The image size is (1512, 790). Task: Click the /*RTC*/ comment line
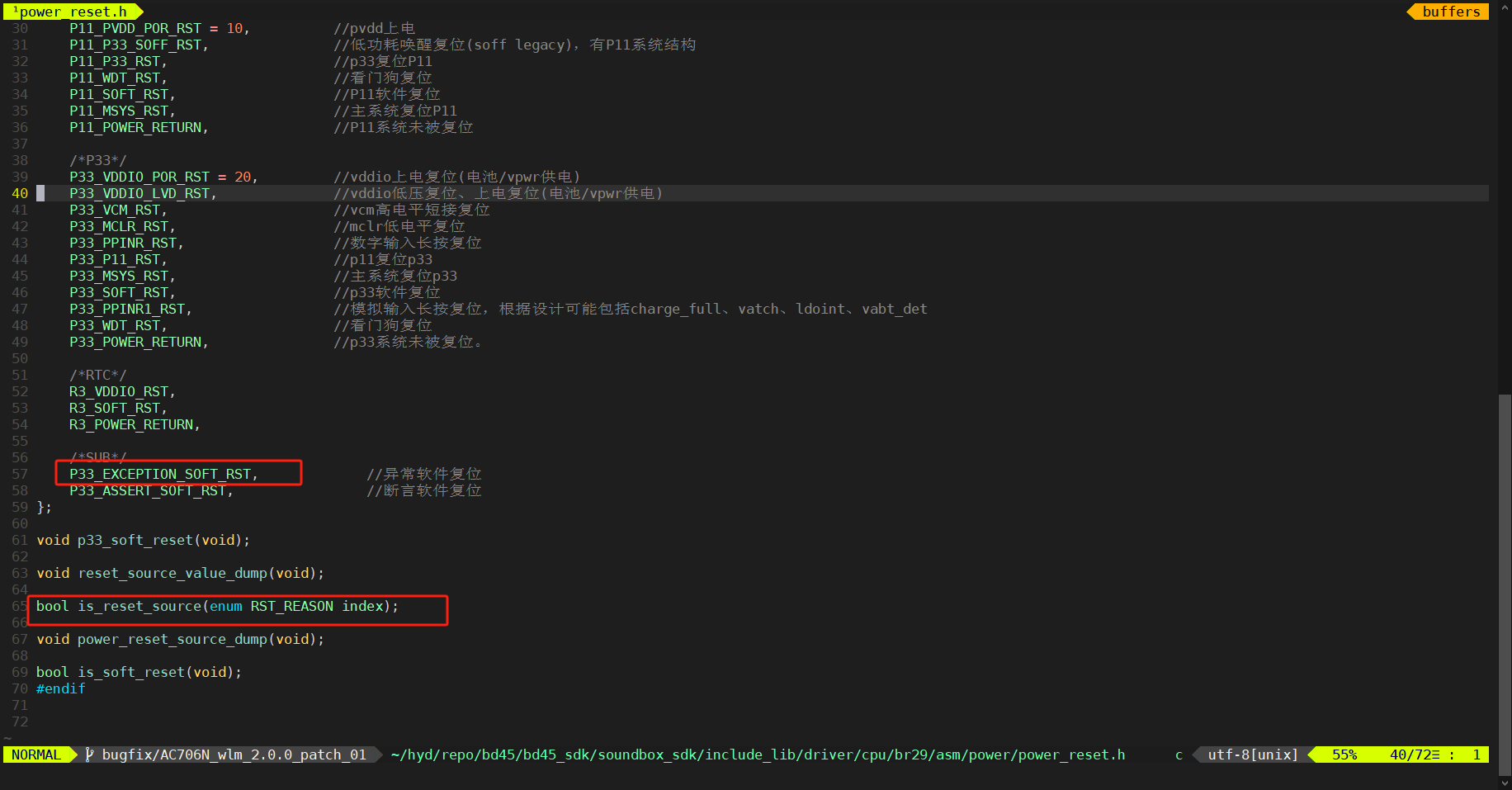(97, 375)
